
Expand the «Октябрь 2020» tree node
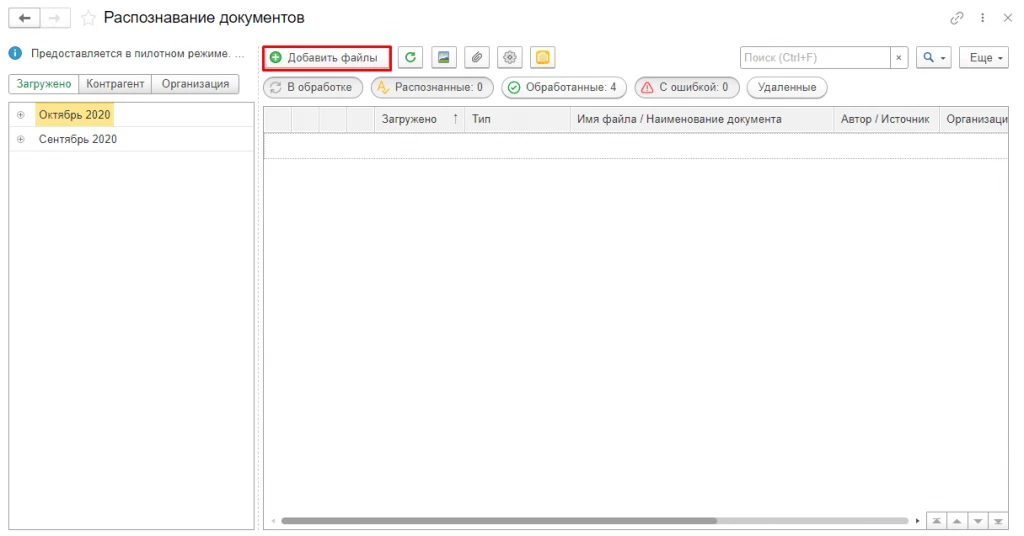21,115
